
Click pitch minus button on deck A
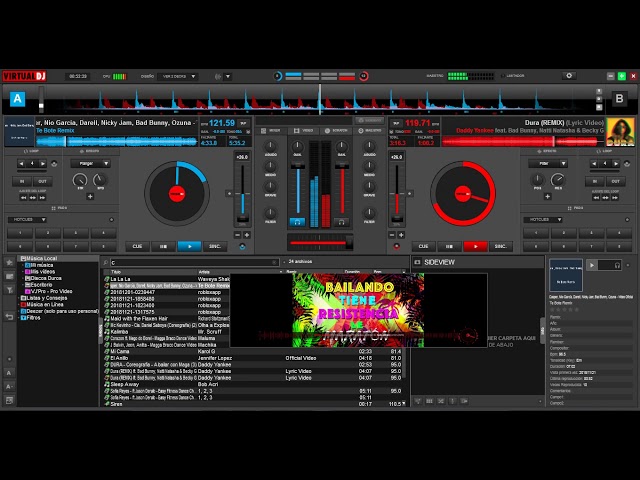tap(238, 235)
